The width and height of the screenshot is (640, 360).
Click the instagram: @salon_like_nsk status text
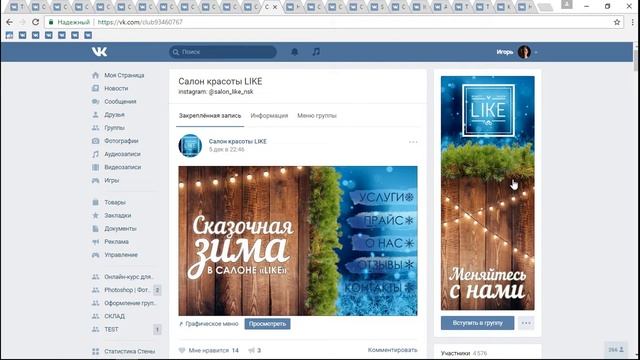coord(216,92)
